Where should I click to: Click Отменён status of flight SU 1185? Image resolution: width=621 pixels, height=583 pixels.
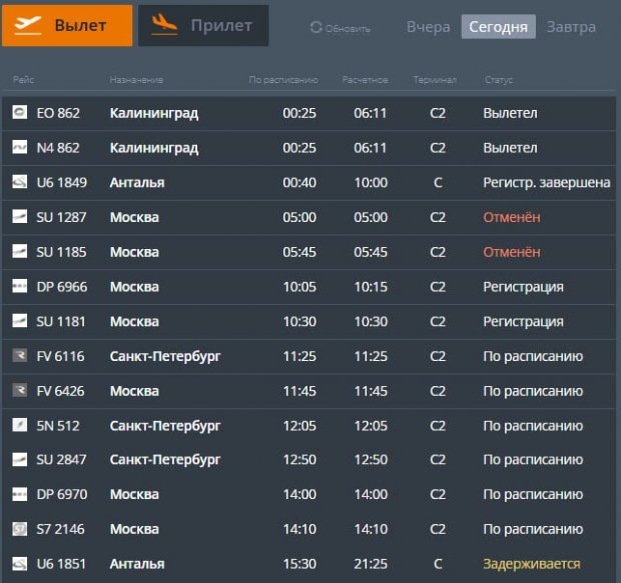coord(512,252)
